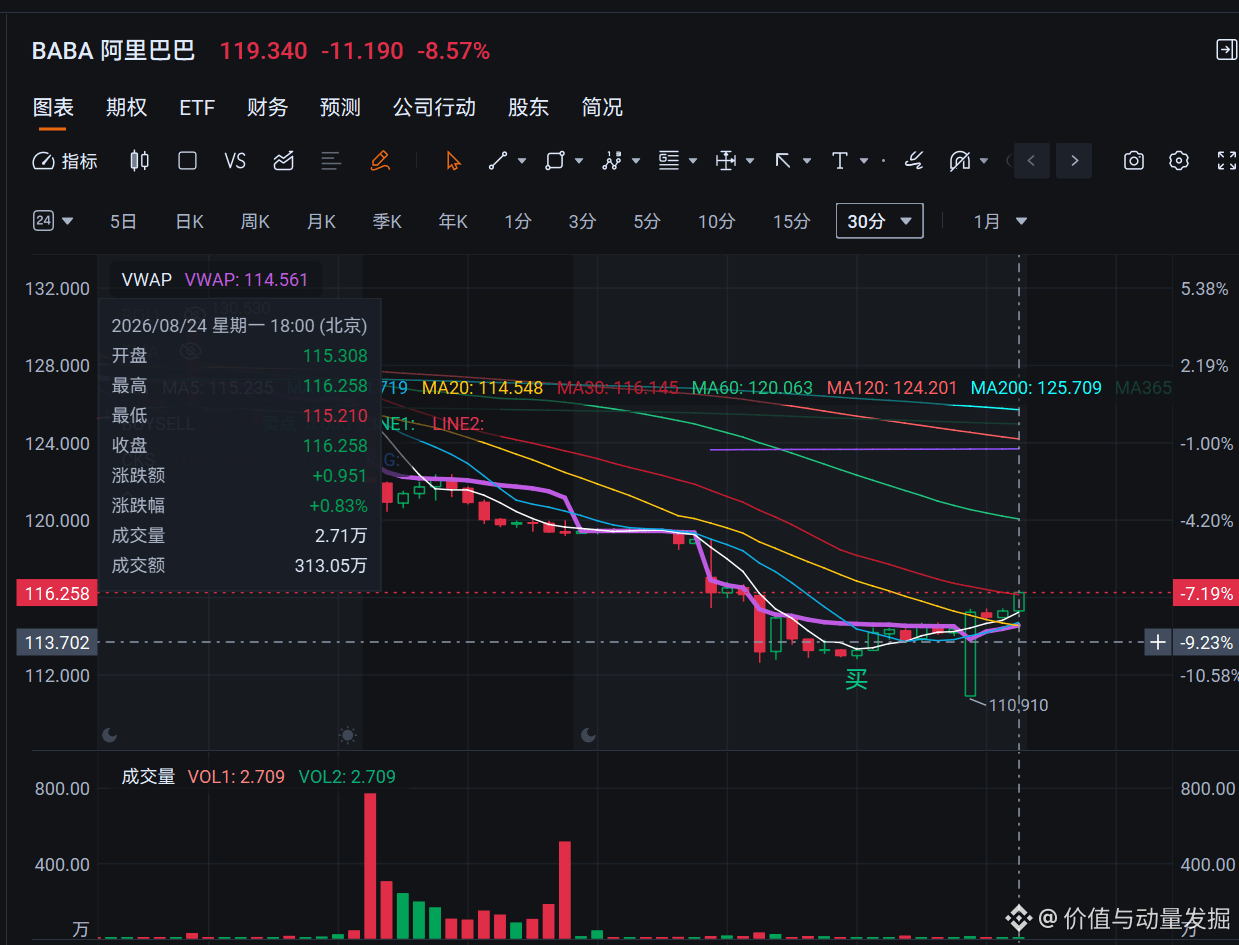Click the 116.258 price tag on axis
This screenshot has width=1239, height=945.
[x=58, y=594]
